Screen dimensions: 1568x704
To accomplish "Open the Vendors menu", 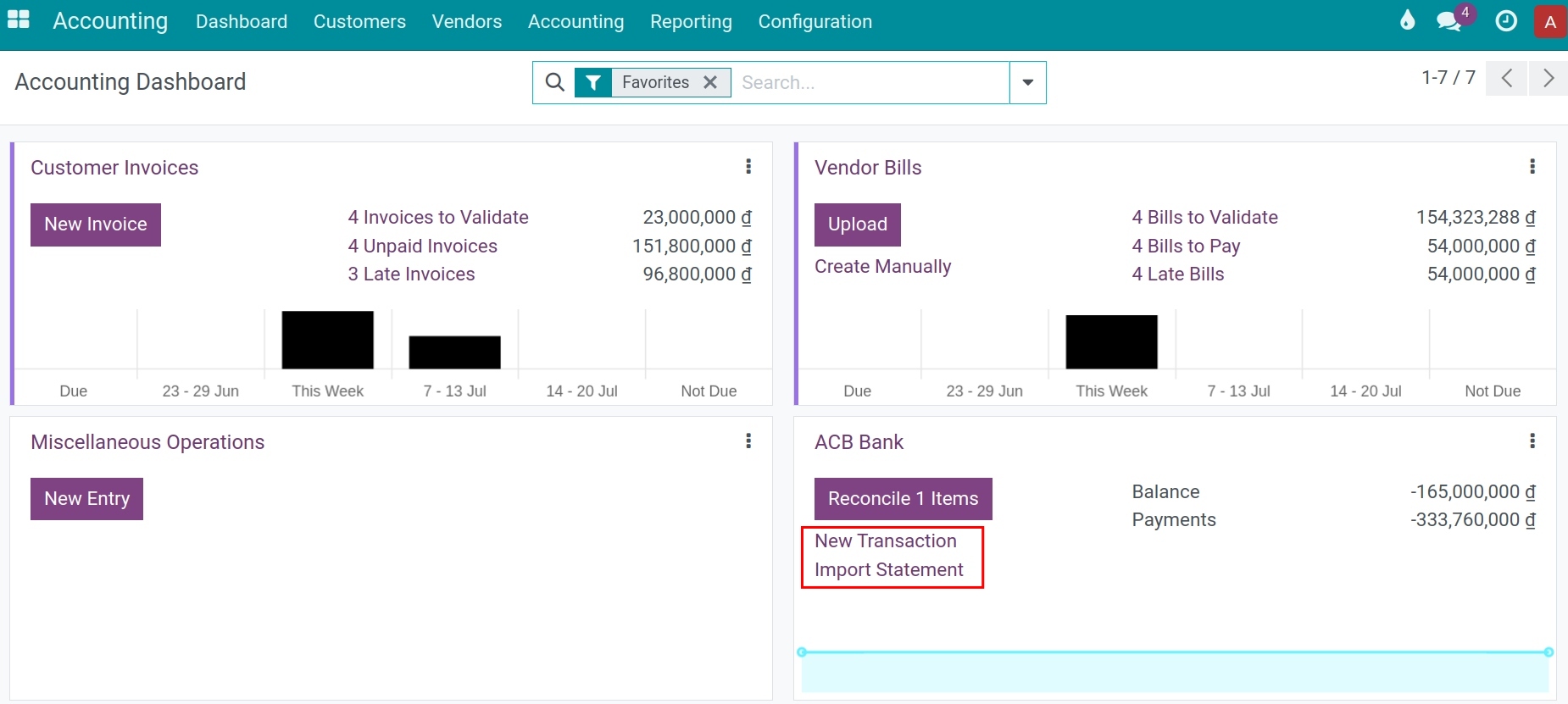I will (x=467, y=21).
